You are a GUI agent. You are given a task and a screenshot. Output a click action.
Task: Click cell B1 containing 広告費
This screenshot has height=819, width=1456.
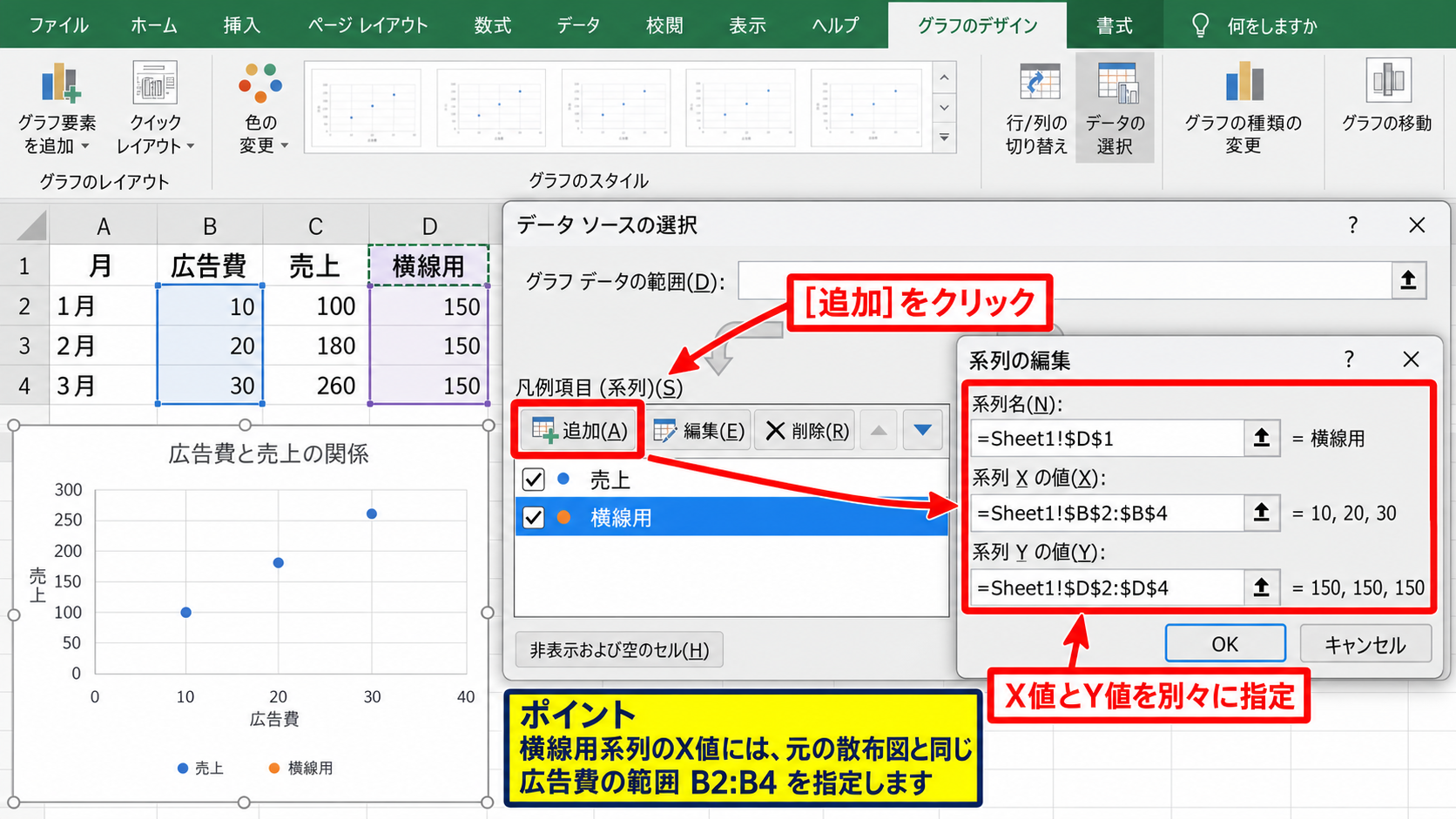tap(209, 265)
